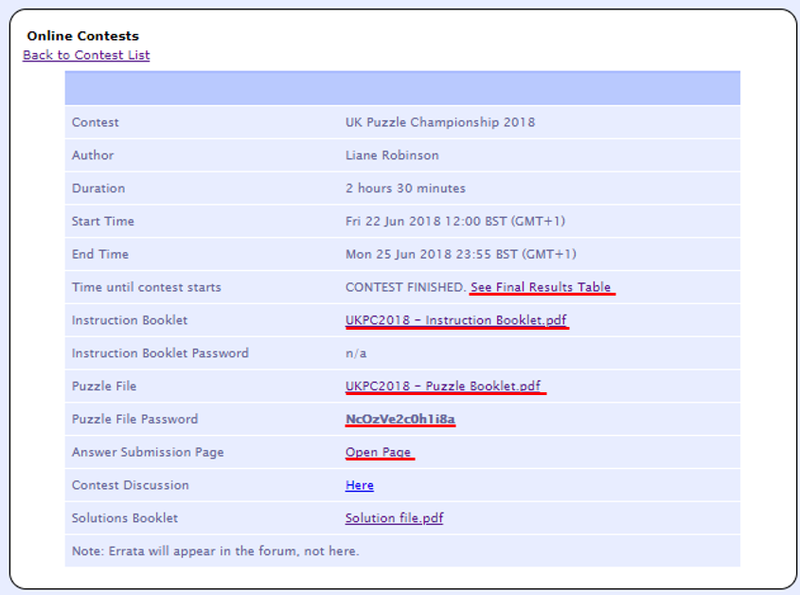
Task: Click the Start Time row label
Action: pos(103,221)
